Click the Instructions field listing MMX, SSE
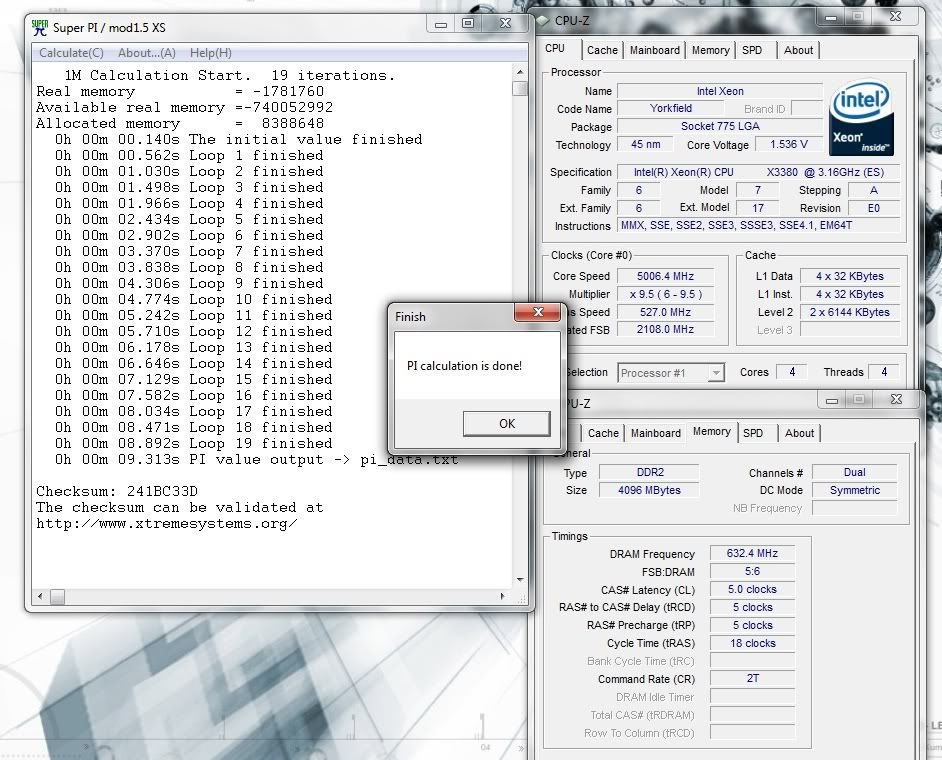Image resolution: width=942 pixels, height=760 pixels. 759,226
